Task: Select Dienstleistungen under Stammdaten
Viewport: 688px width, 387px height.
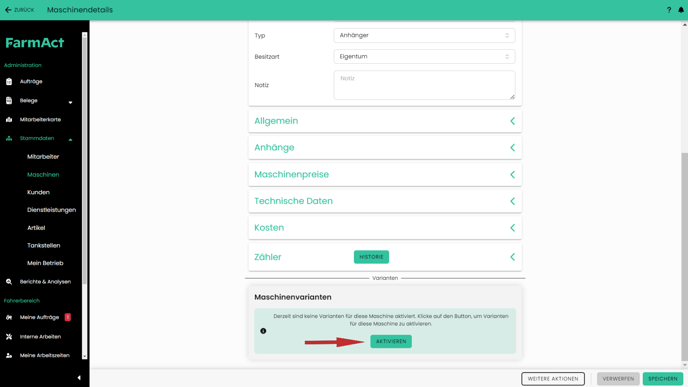Action: pyautogui.click(x=51, y=210)
